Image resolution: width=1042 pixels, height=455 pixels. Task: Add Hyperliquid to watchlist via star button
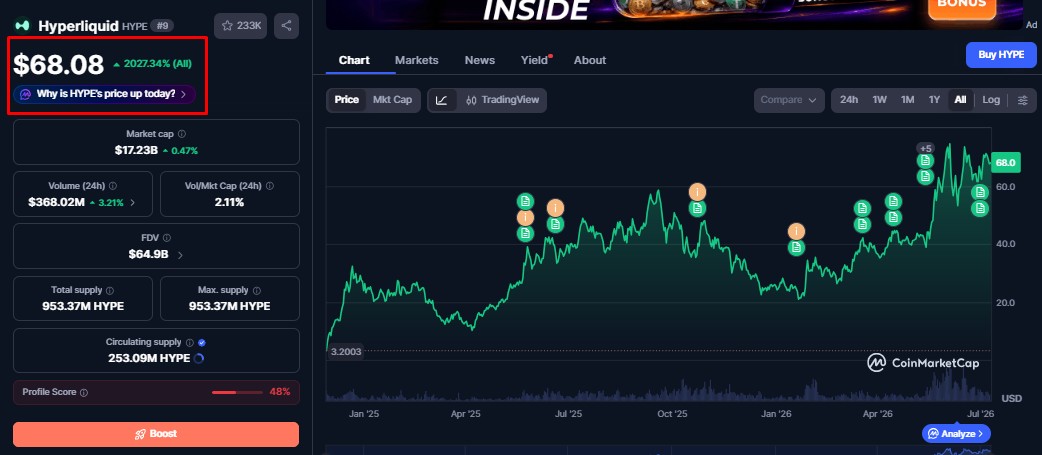coord(241,26)
